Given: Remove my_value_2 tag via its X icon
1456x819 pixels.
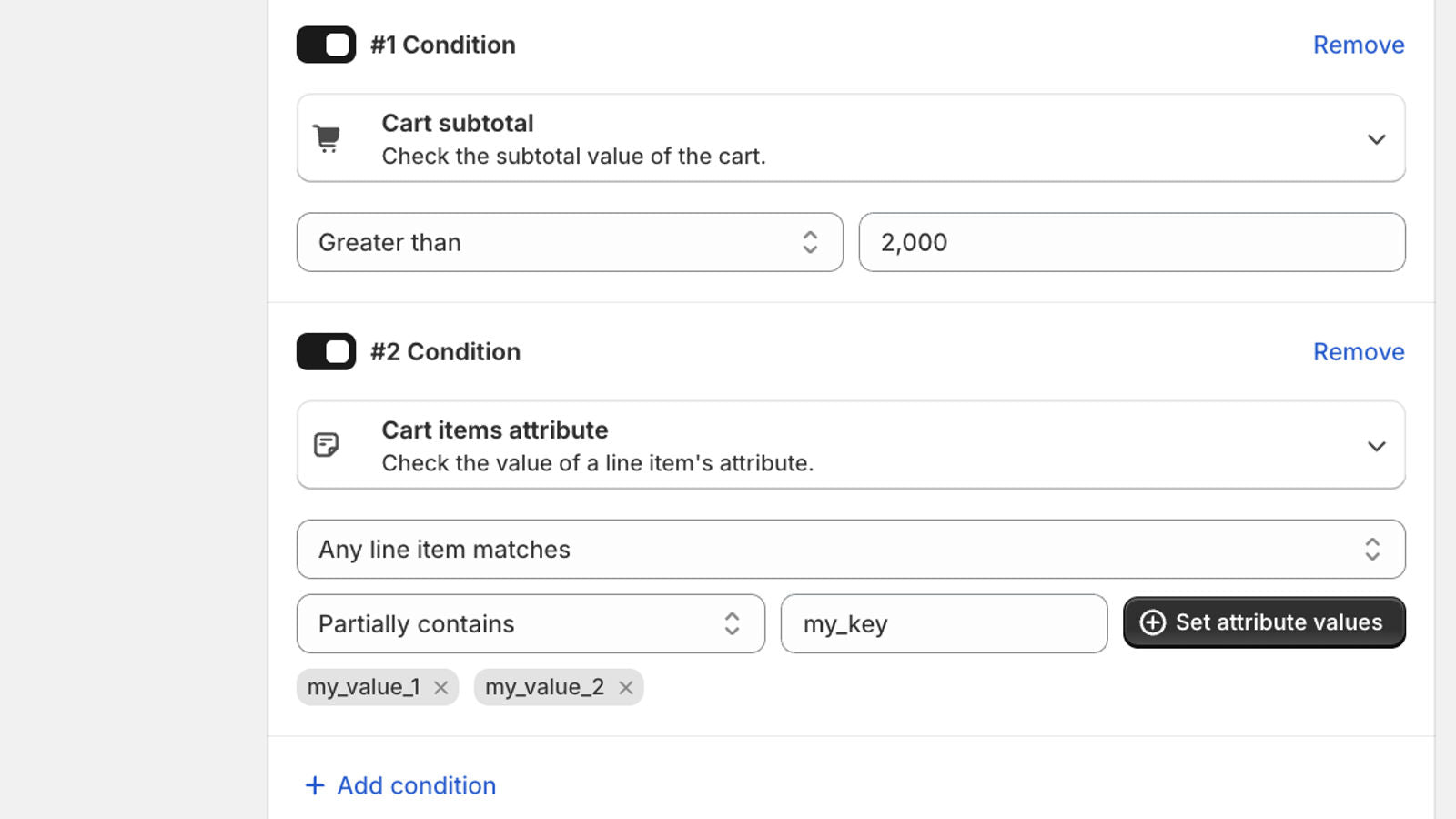Looking at the screenshot, I should click(626, 688).
